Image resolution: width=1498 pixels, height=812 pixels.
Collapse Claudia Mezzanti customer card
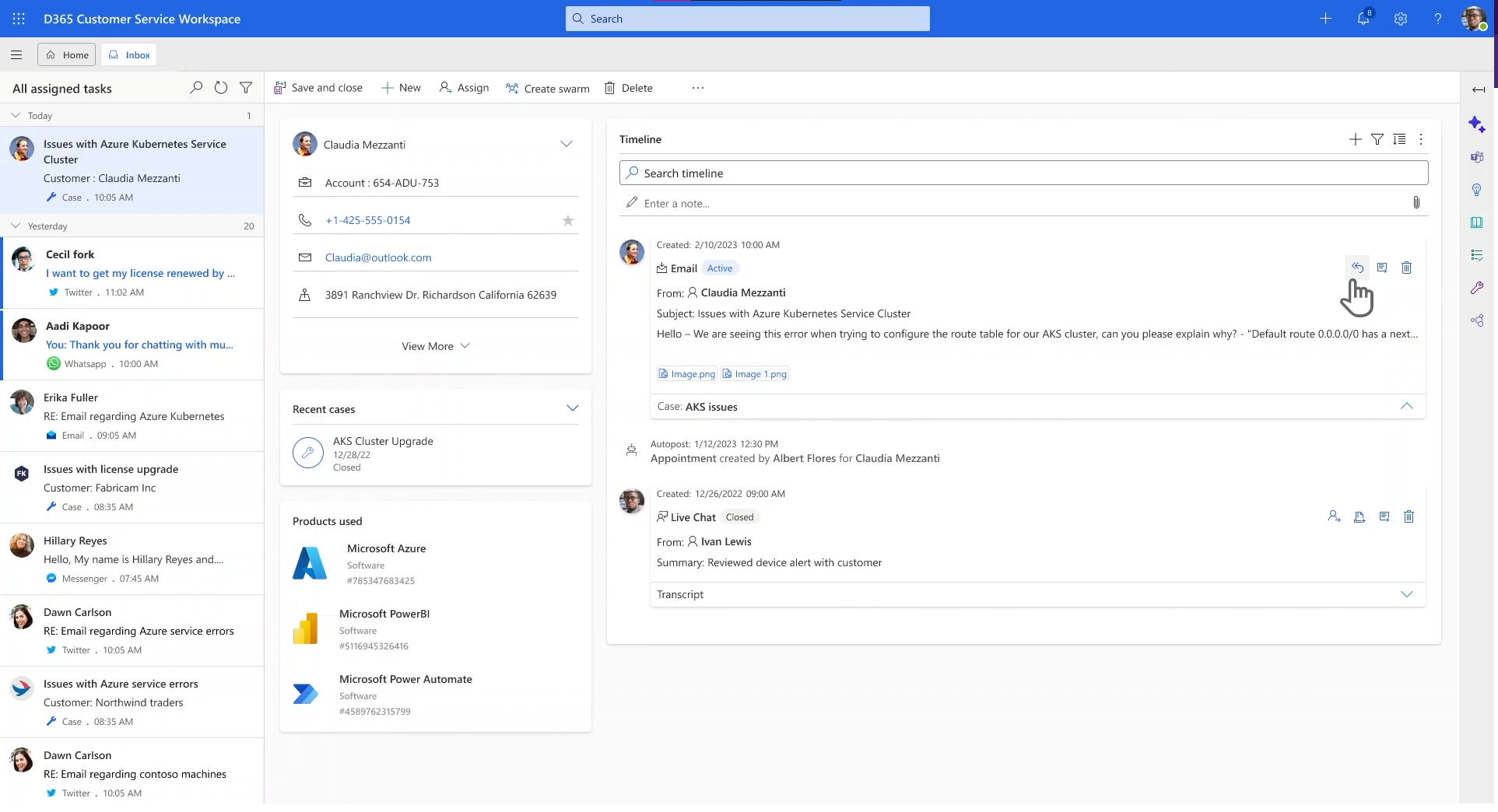pyautogui.click(x=567, y=144)
